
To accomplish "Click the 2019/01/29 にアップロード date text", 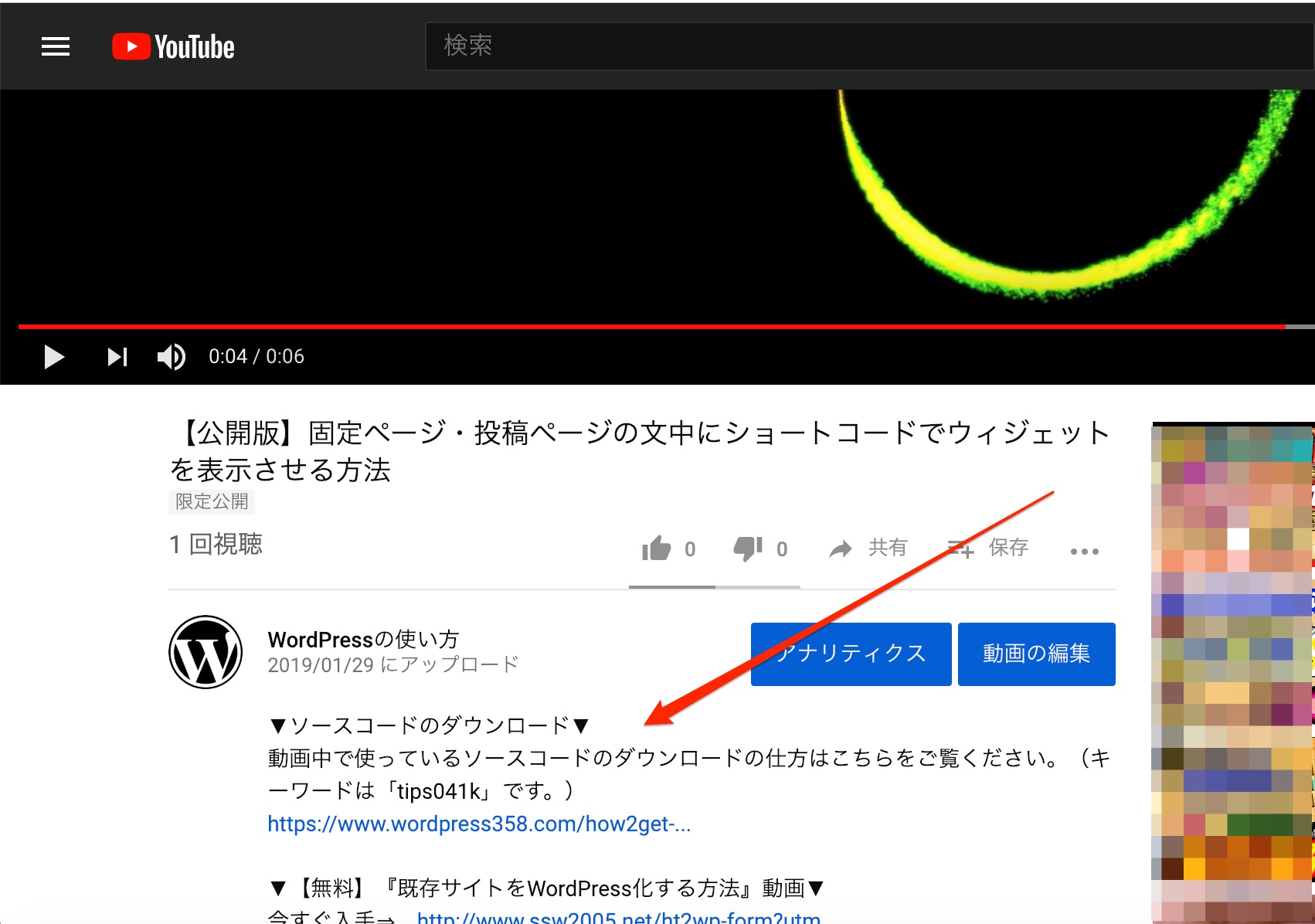I will [x=392, y=664].
